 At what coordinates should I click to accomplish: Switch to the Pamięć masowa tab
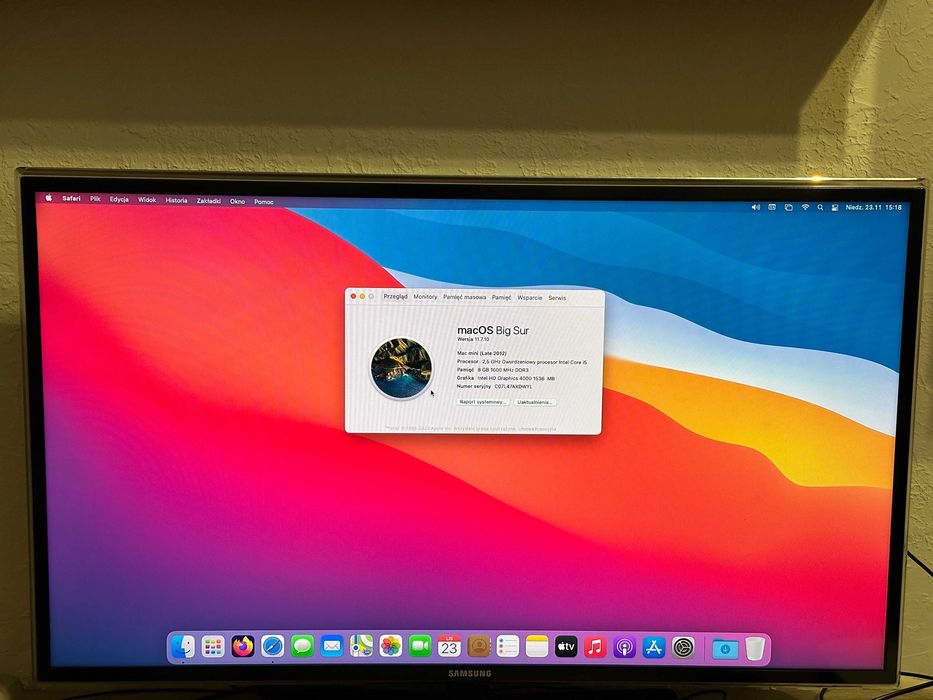pyautogui.click(x=465, y=297)
